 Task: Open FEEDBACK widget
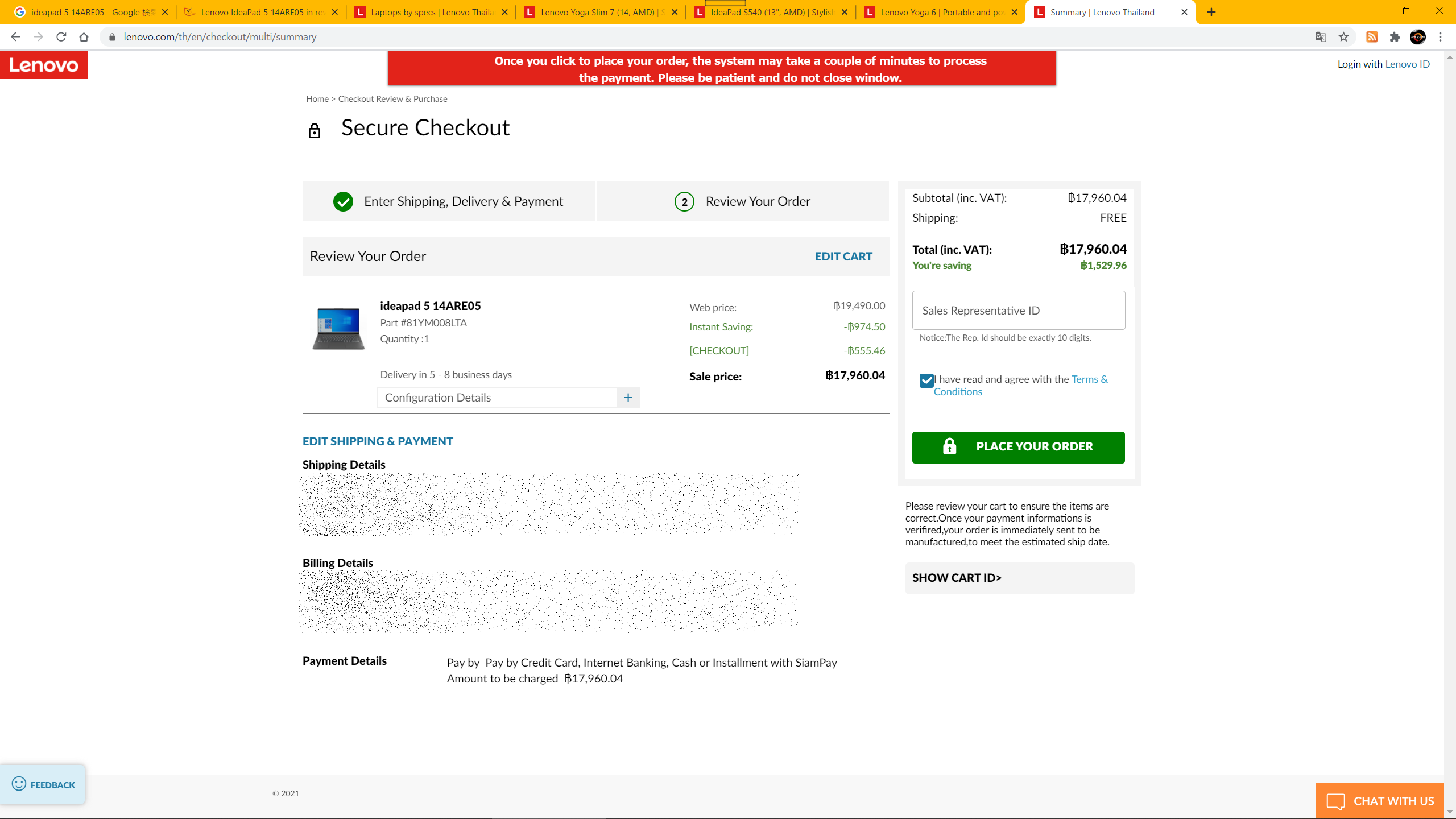pyautogui.click(x=43, y=784)
